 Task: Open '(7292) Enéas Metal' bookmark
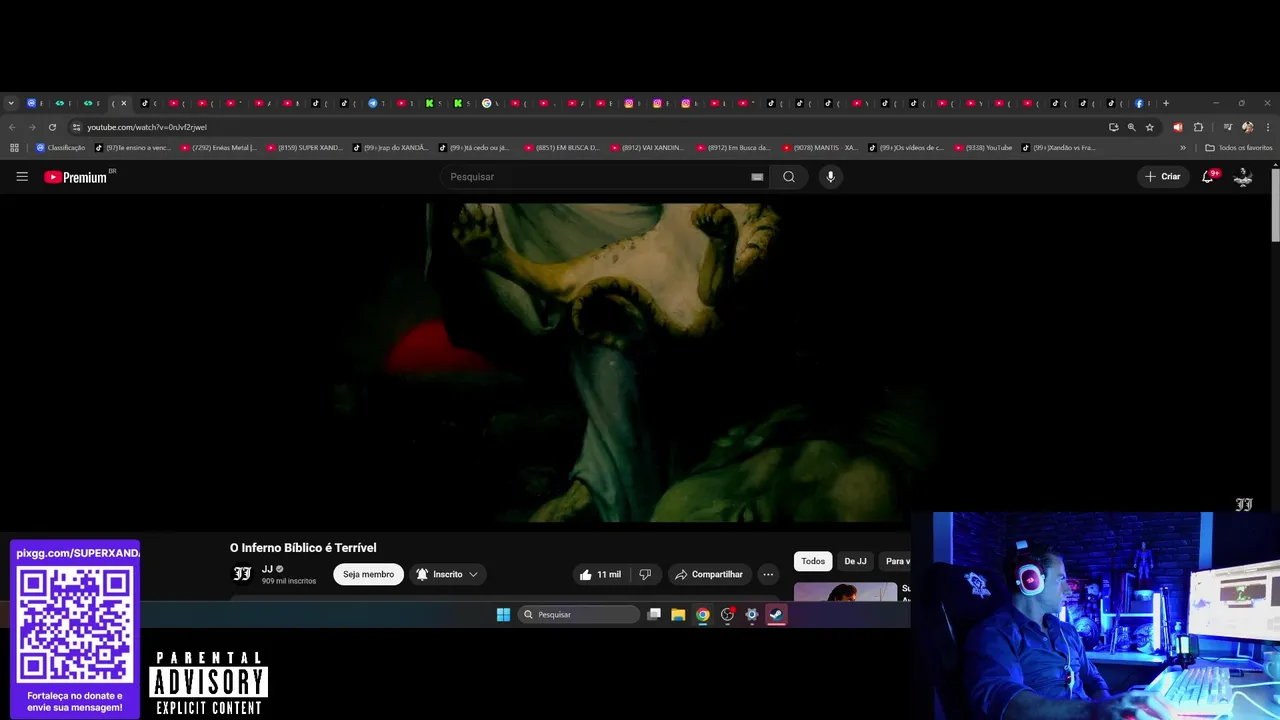pyautogui.click(x=219, y=148)
